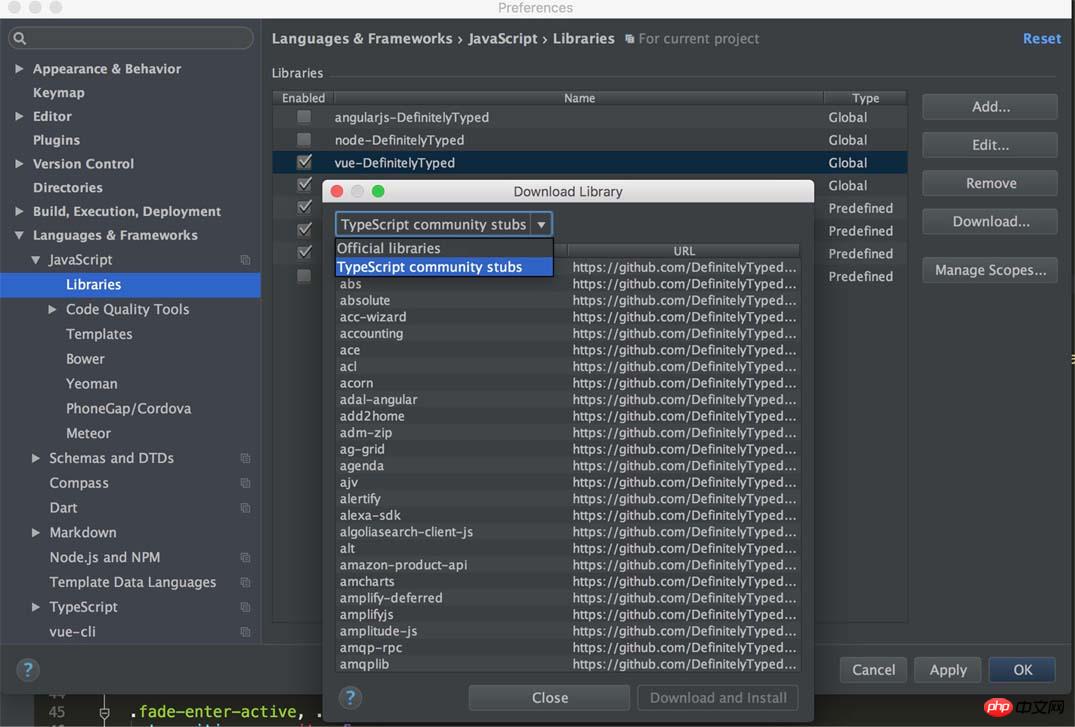Image resolution: width=1075 pixels, height=727 pixels.
Task: Expand Schemas and DTDs node
Action: (36, 458)
